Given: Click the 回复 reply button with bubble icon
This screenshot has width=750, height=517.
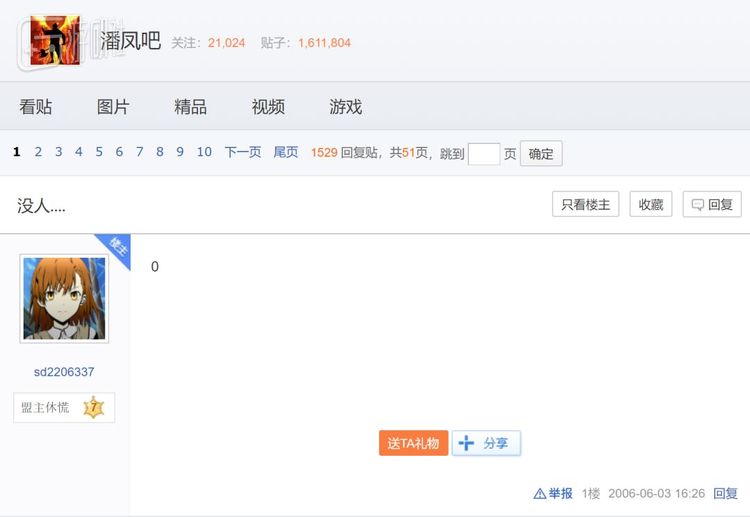Looking at the screenshot, I should 712,205.
